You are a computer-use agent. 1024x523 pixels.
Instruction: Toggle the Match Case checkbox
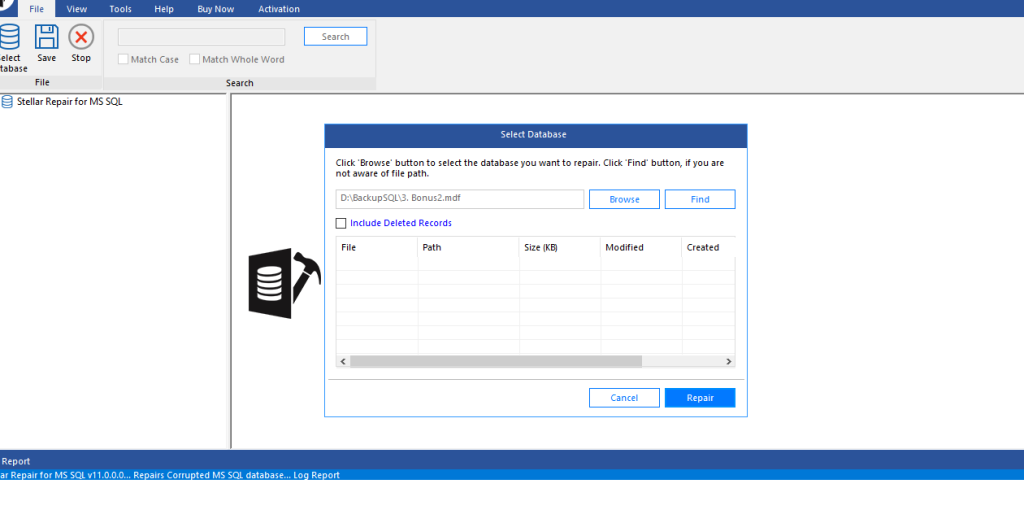(123, 59)
